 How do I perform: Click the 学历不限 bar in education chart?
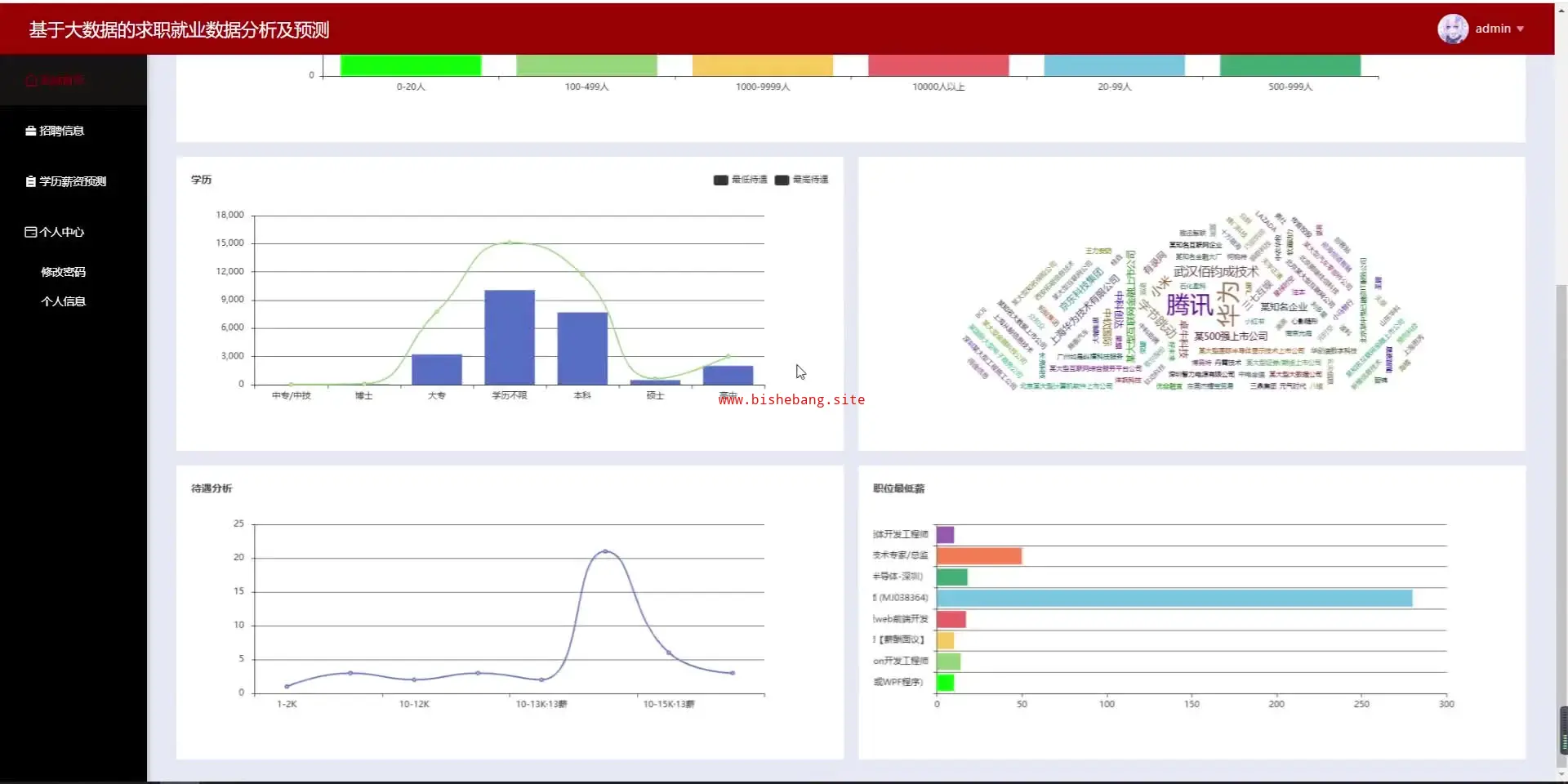510,336
